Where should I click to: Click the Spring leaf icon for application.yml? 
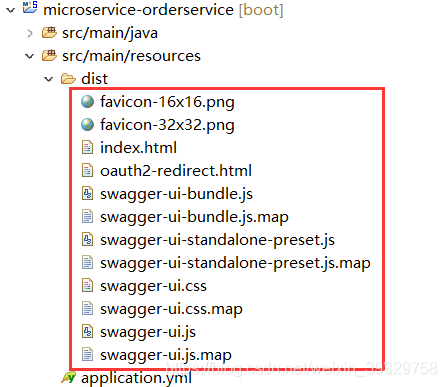[69, 378]
